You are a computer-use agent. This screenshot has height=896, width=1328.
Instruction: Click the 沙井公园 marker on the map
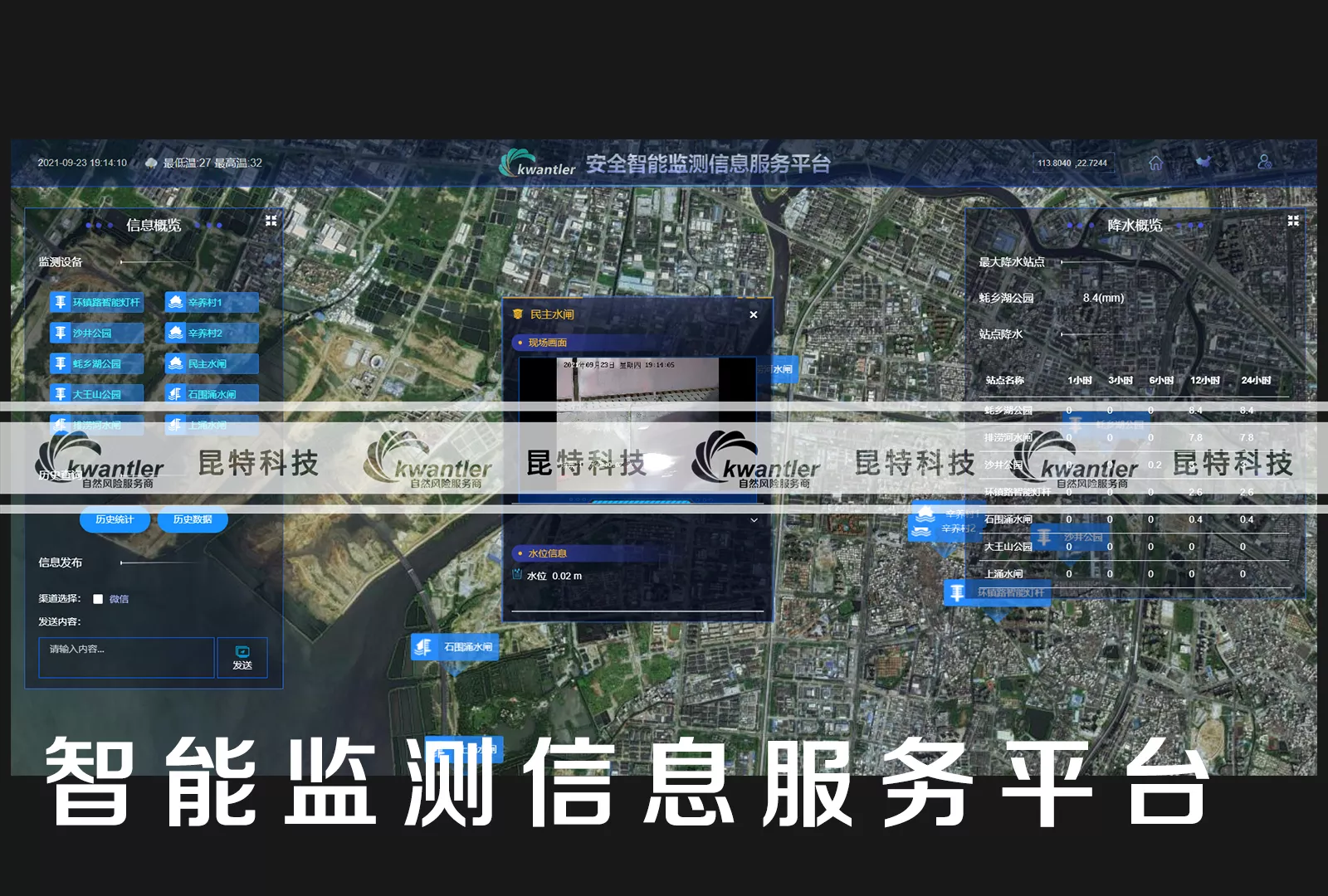1071,538
